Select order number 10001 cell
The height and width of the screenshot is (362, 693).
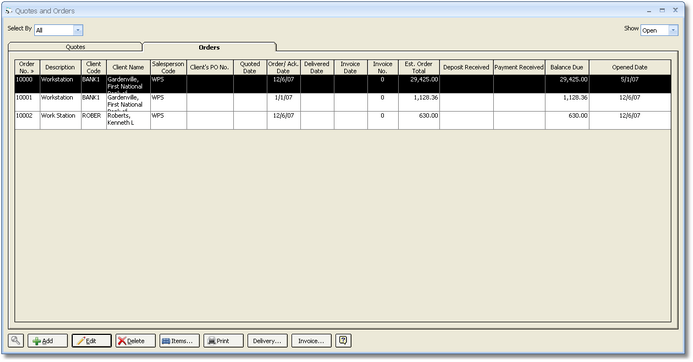point(27,102)
